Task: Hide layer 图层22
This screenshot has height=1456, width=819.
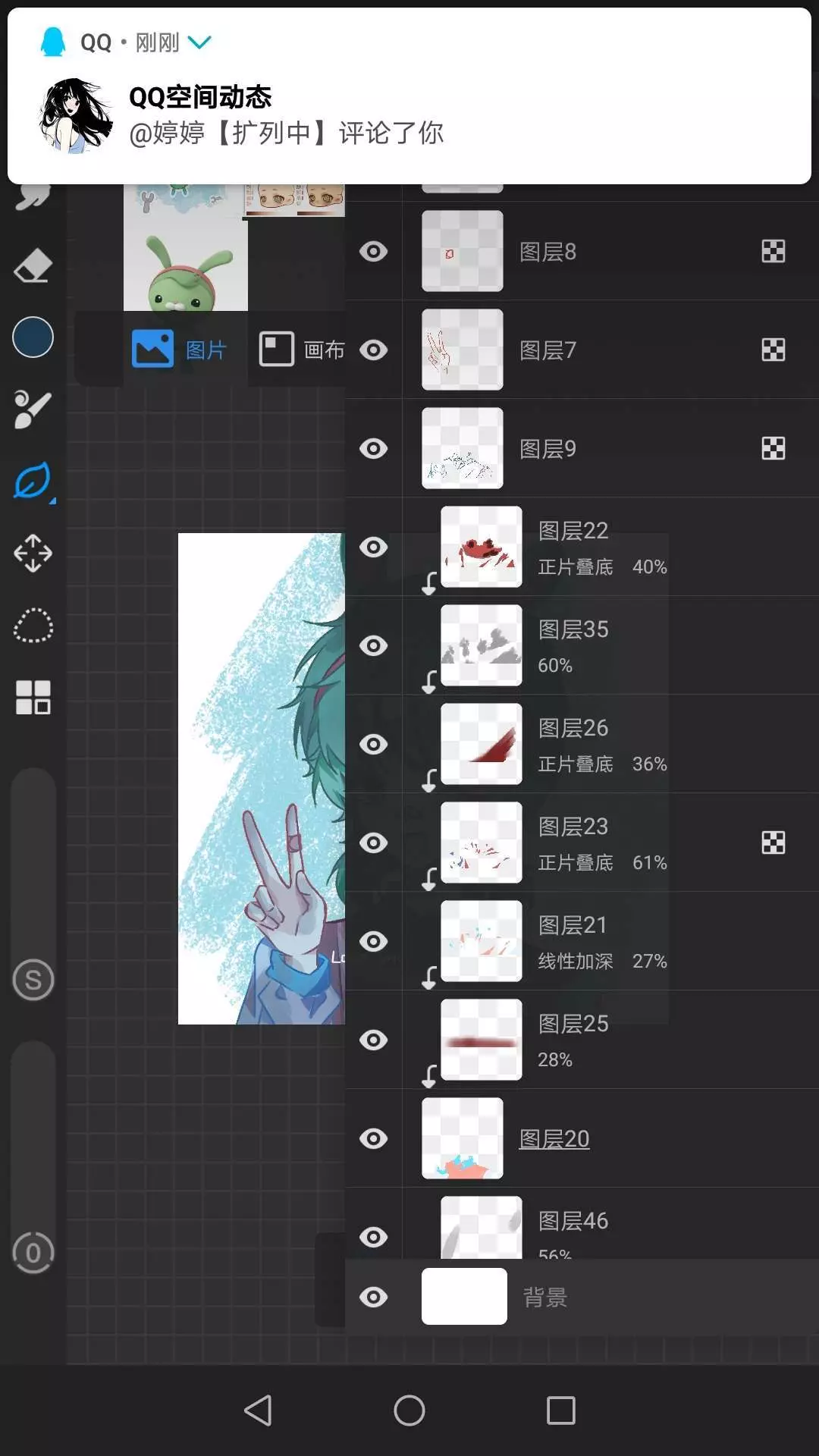Action: coord(373,547)
